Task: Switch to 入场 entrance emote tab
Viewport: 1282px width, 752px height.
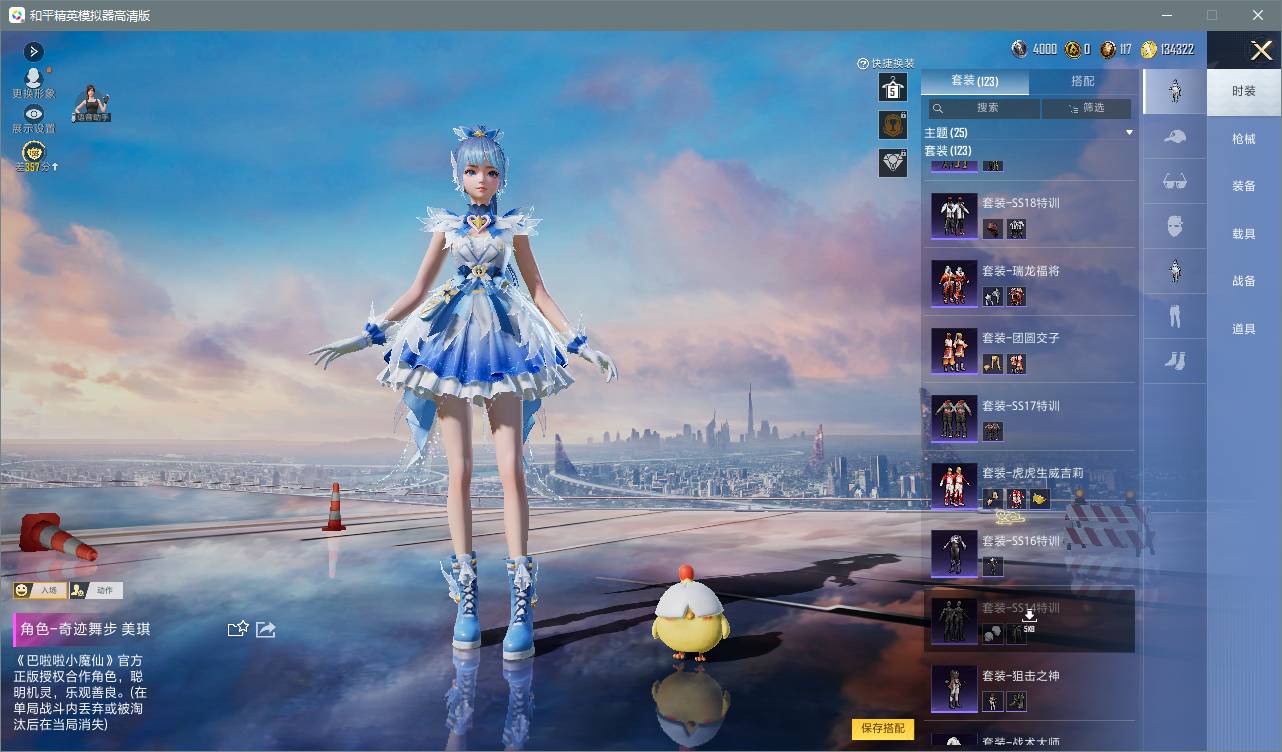Action: click(x=40, y=590)
